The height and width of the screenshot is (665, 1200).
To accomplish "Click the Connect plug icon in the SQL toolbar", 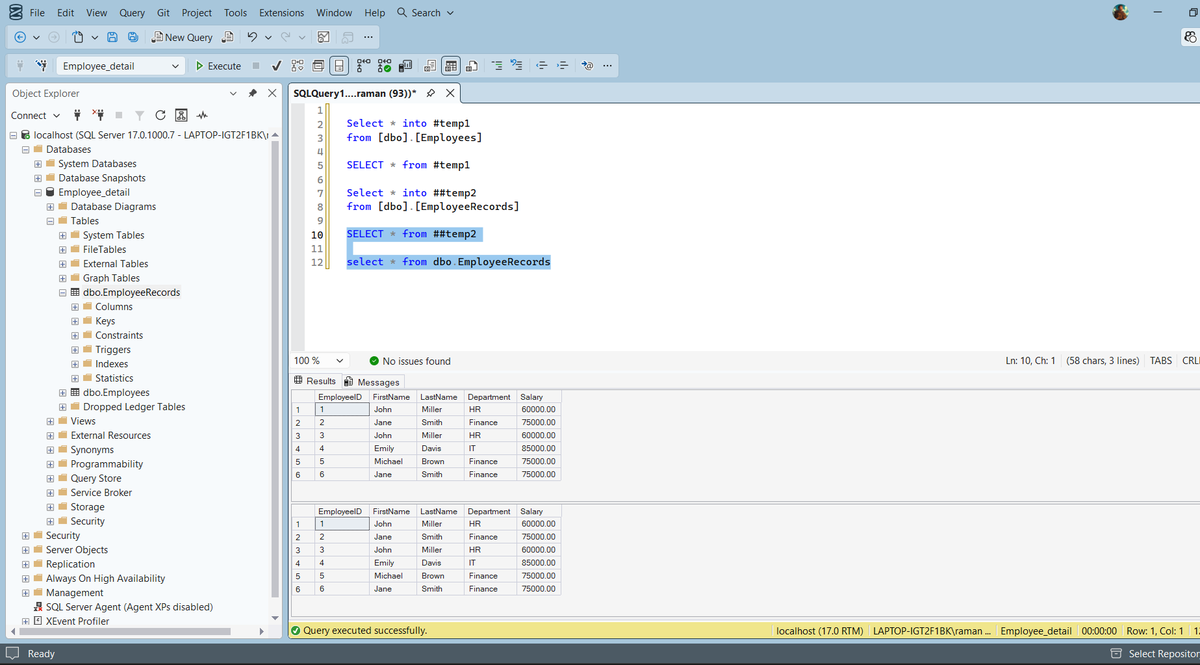I will click(20, 66).
